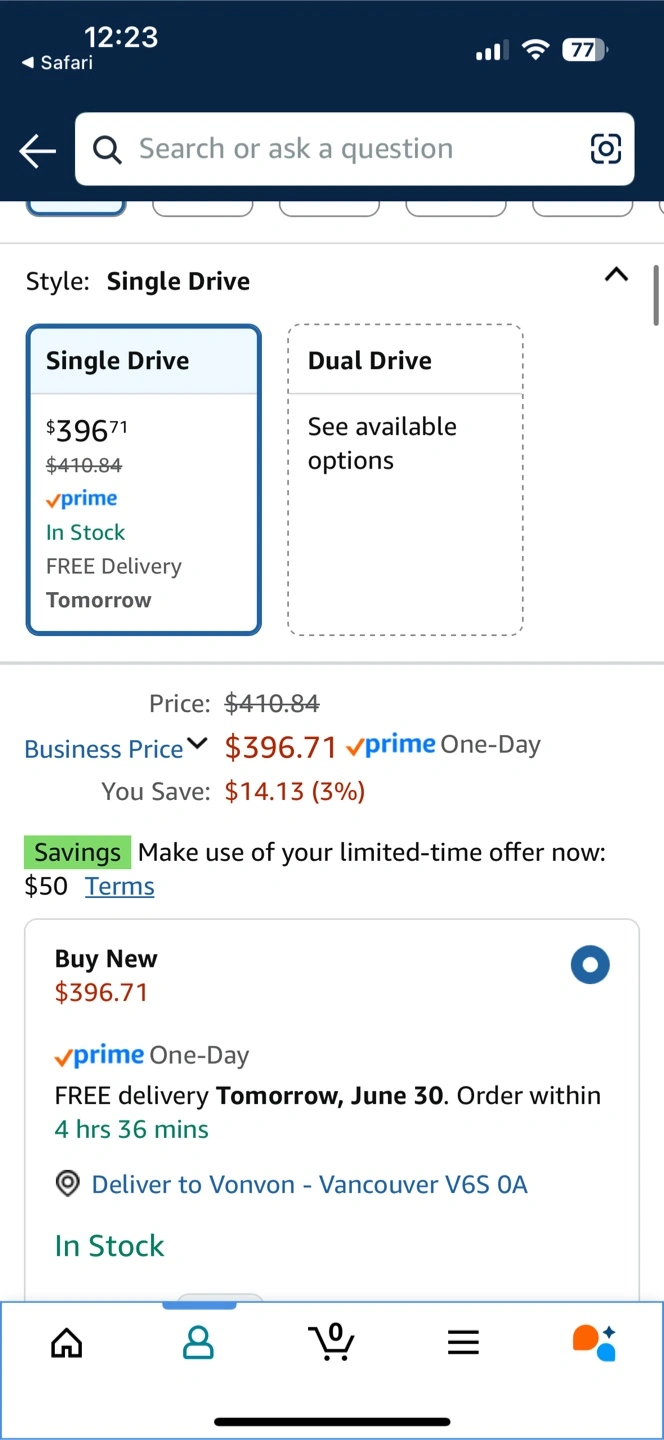Tap the Savings green badge
664x1440 pixels.
point(77,853)
